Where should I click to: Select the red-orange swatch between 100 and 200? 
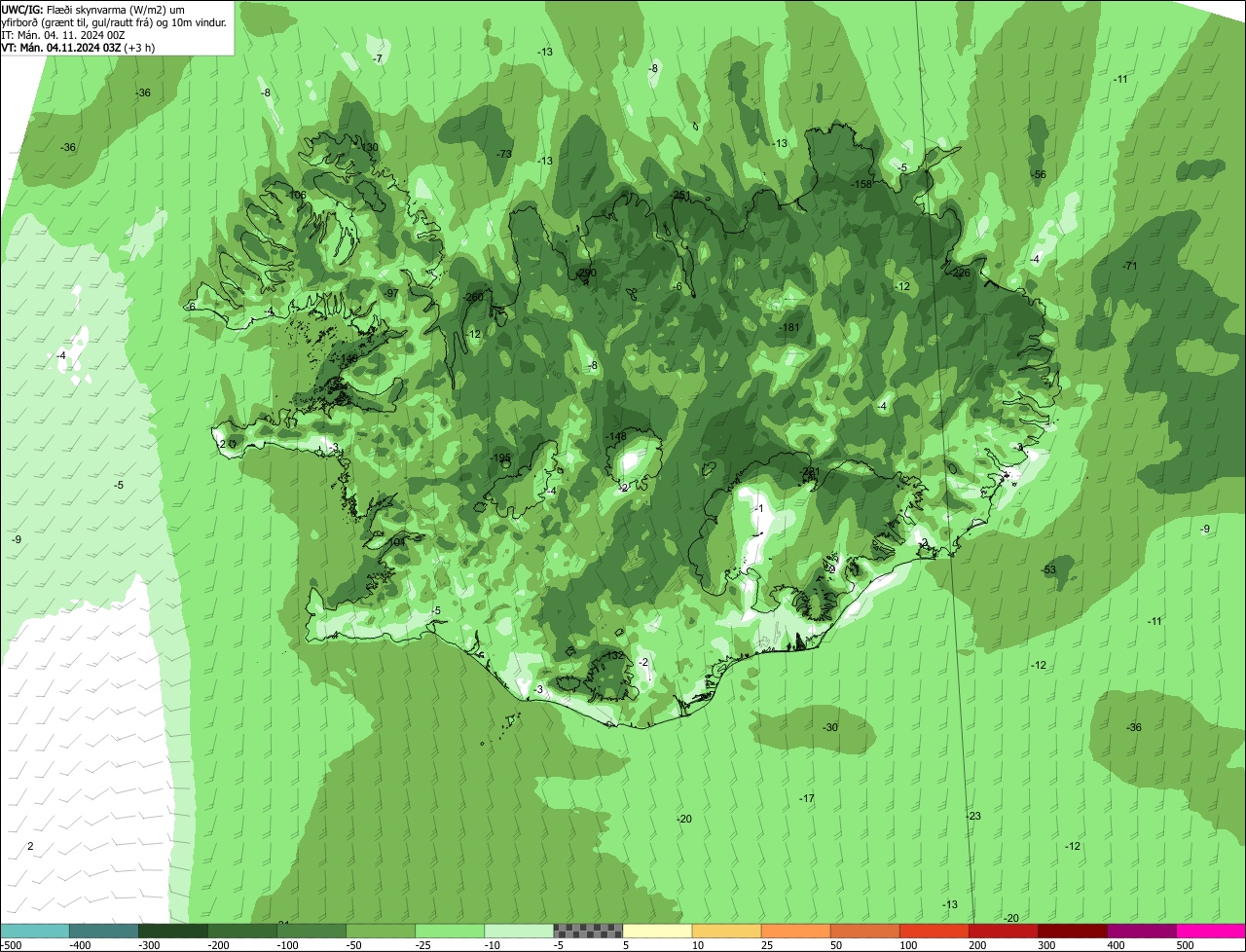(934, 931)
